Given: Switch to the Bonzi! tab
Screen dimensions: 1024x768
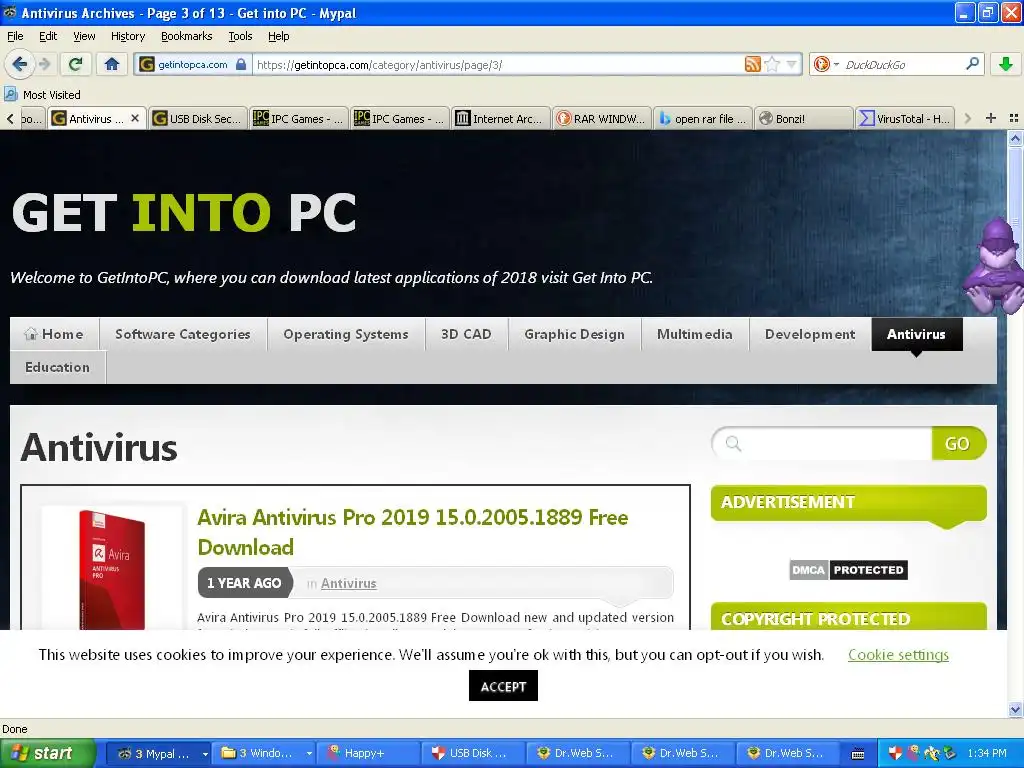Looking at the screenshot, I should pos(804,119).
